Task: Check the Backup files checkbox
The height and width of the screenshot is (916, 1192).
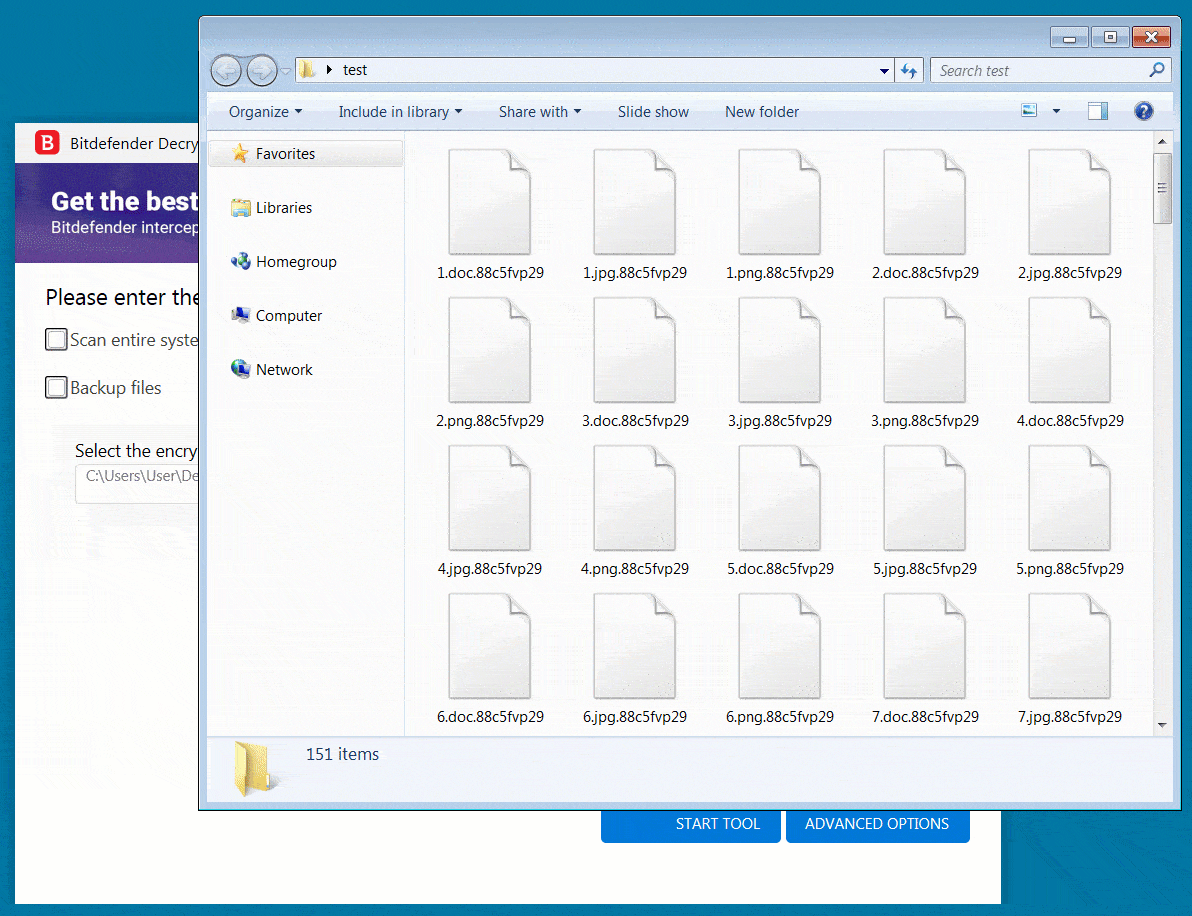Action: [56, 388]
